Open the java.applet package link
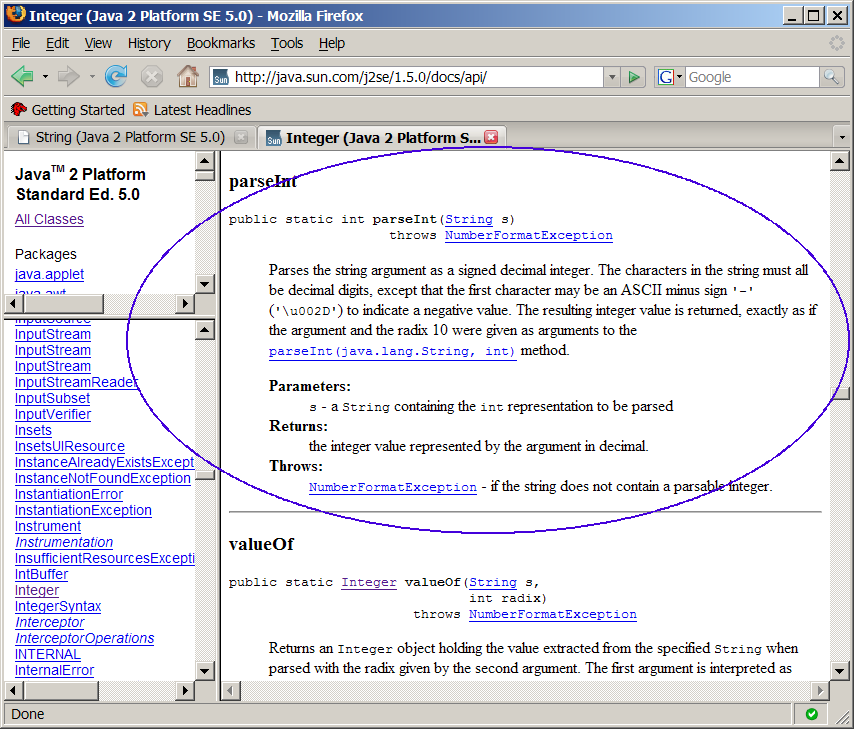Screen dimensions: 854x729 coord(50,274)
